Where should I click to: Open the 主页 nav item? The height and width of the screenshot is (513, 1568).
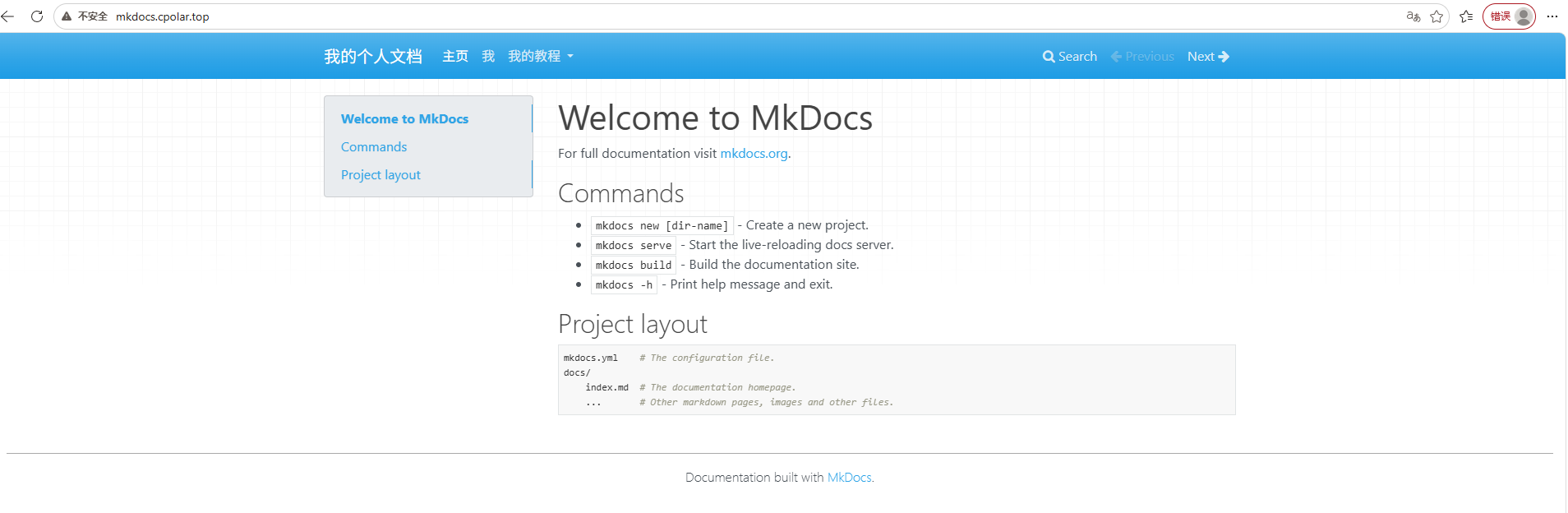click(455, 57)
